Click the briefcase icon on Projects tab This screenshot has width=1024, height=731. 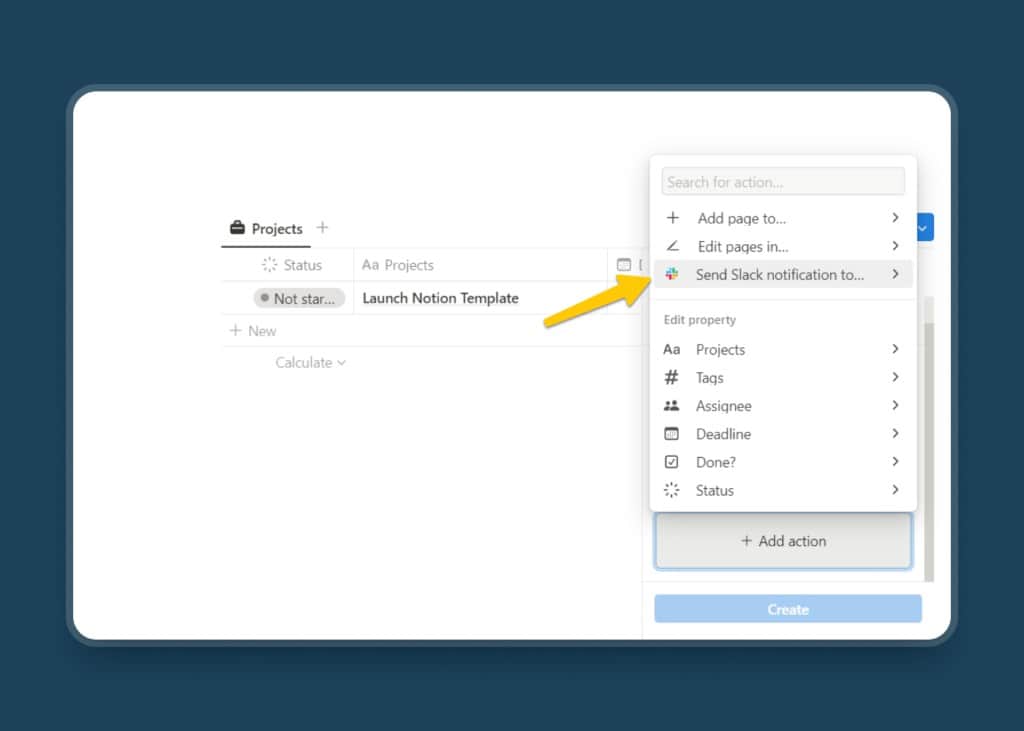tap(237, 228)
